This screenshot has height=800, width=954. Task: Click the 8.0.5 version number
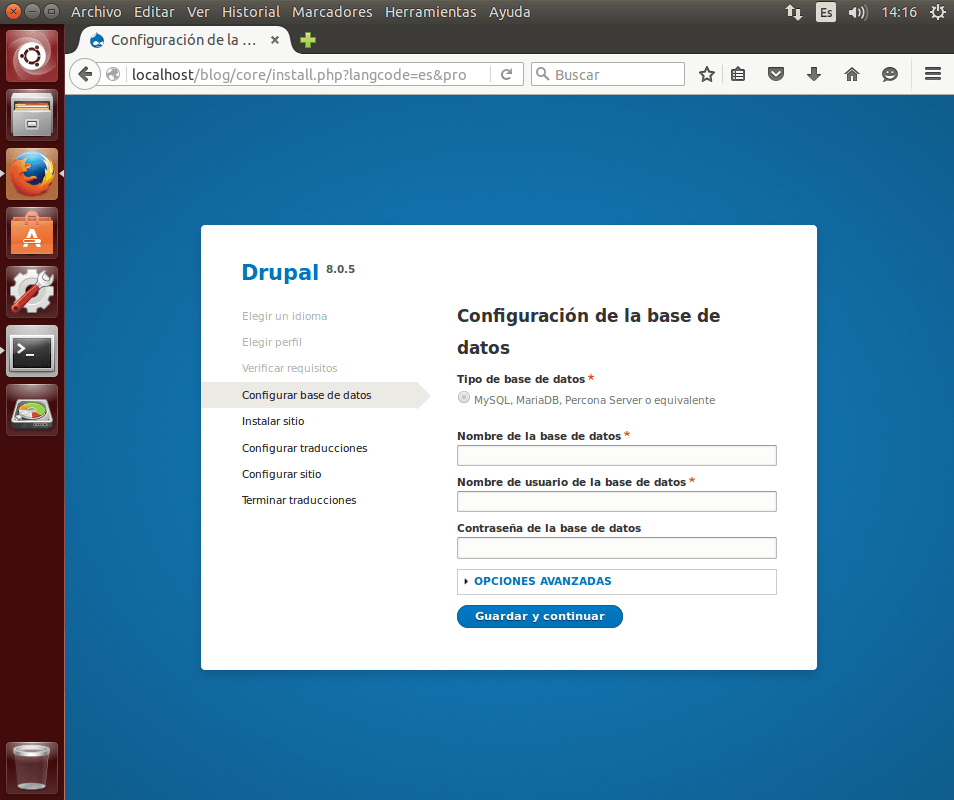click(x=340, y=269)
